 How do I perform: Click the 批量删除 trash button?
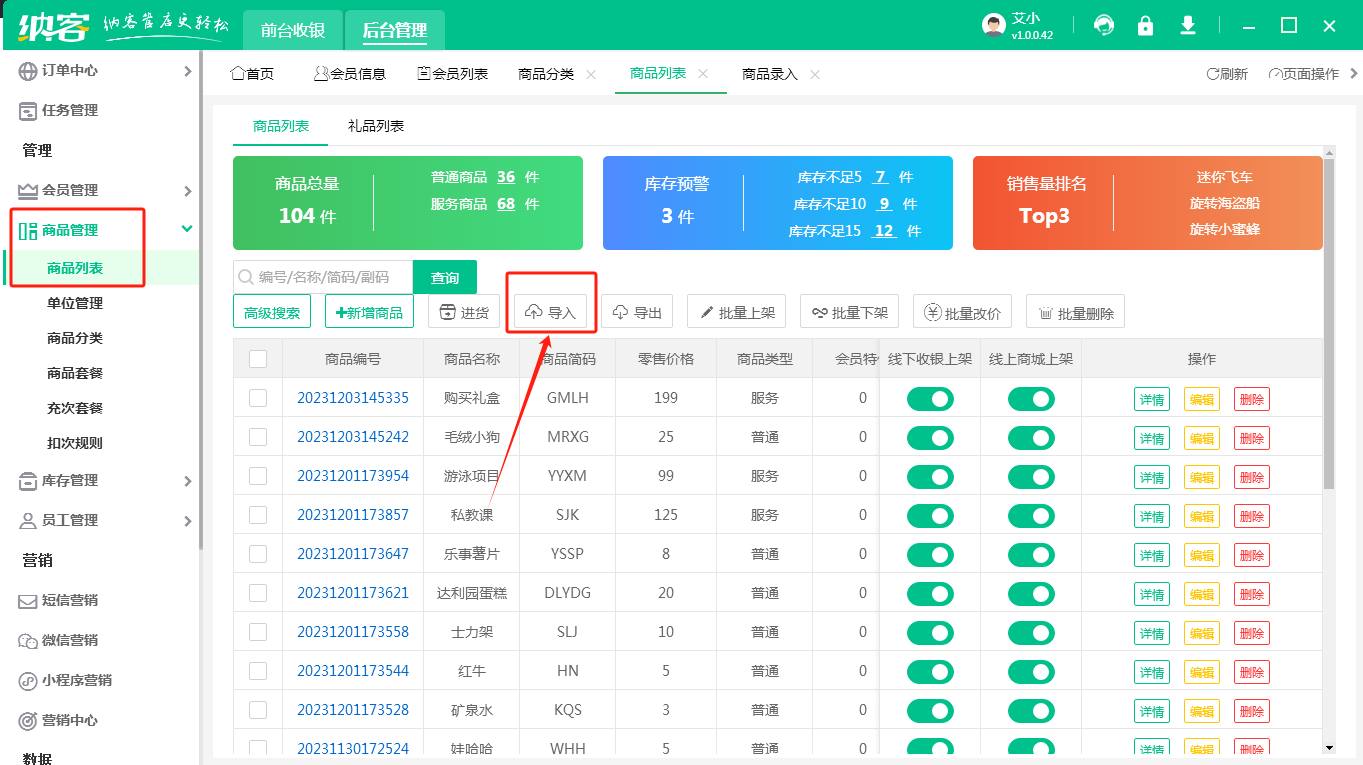1076,312
